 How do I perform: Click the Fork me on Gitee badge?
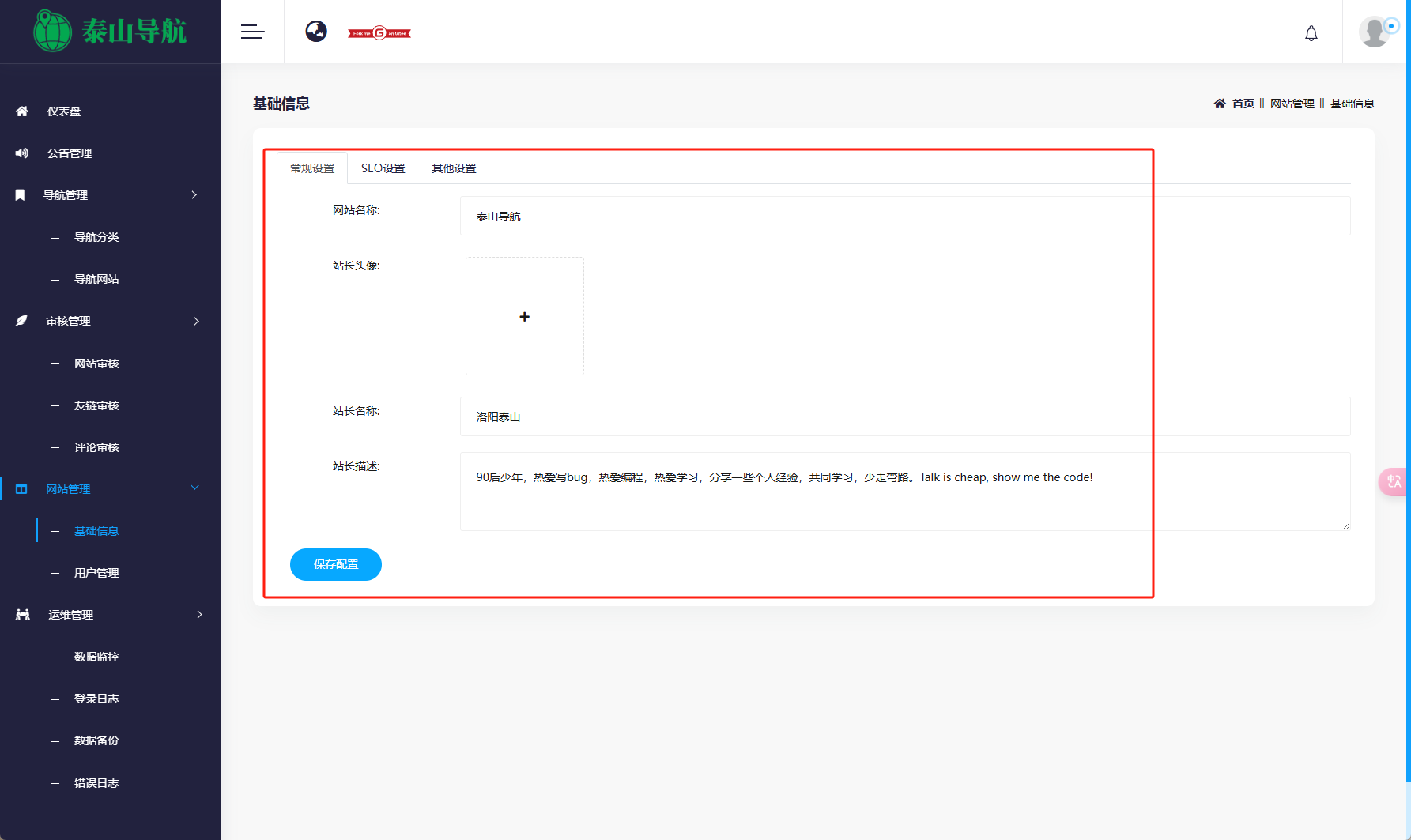[379, 33]
